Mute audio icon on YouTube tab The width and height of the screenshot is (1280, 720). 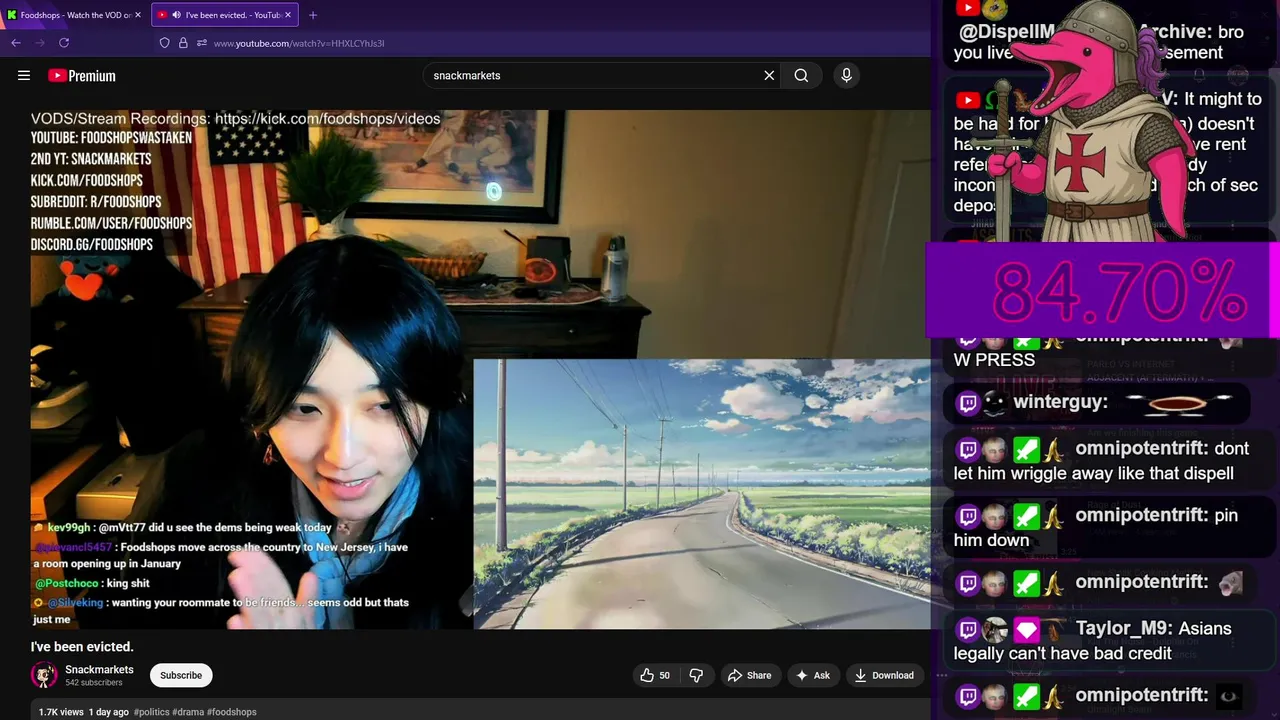[176, 15]
